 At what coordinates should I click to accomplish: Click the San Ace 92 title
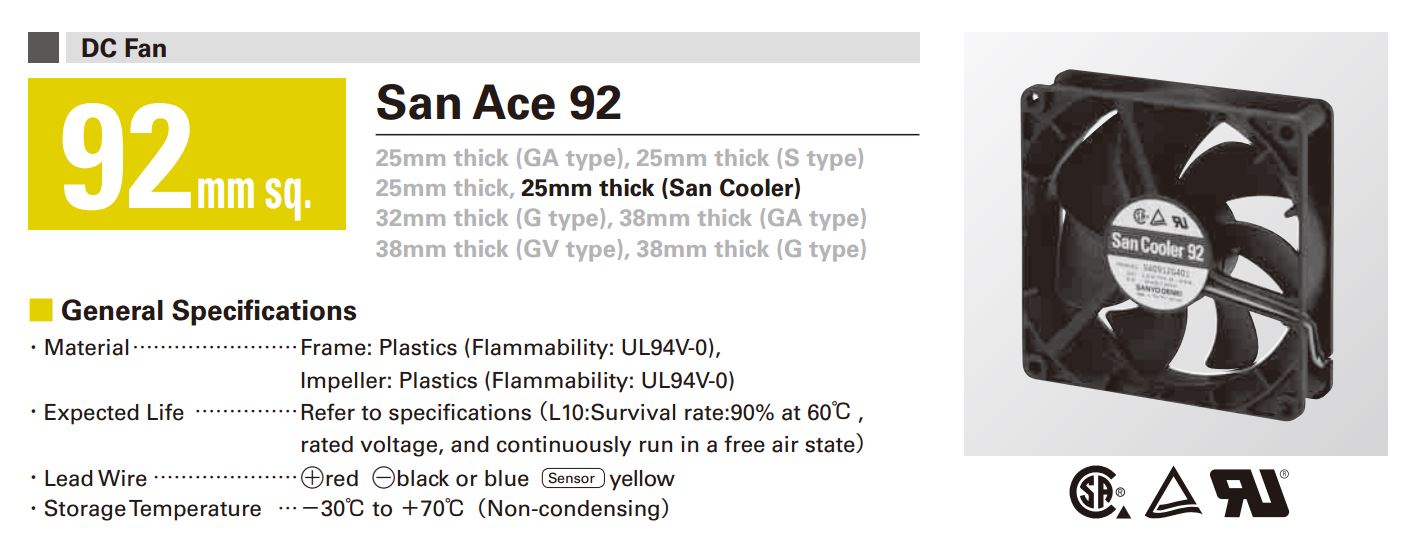coord(498,102)
